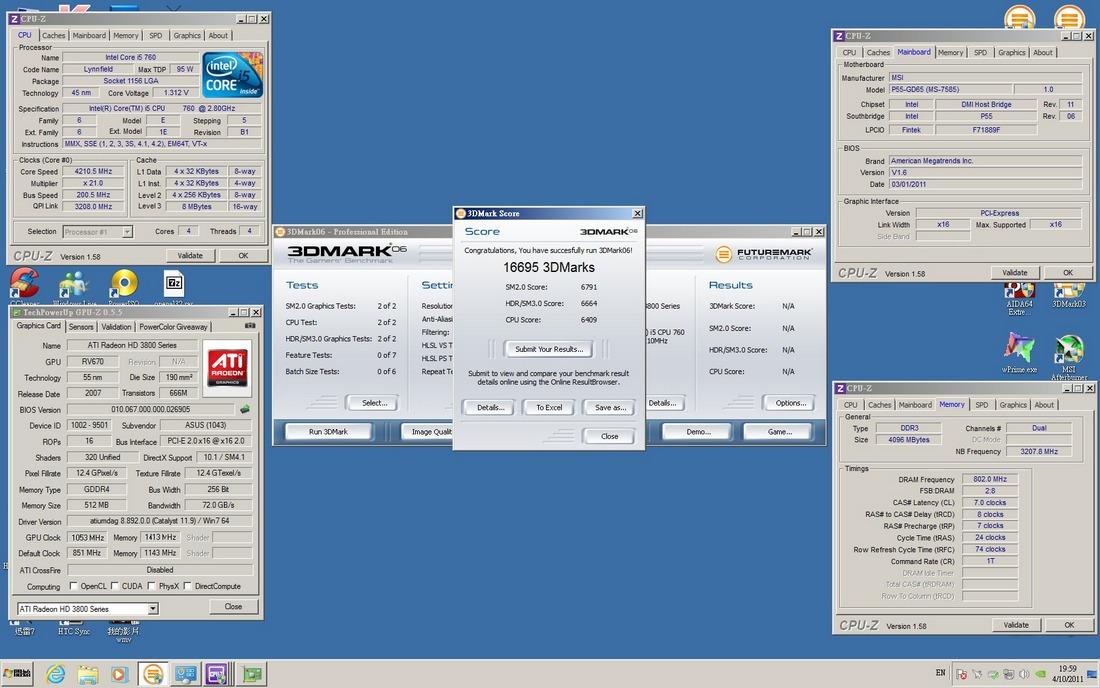The height and width of the screenshot is (688, 1100).
Task: Click the GPU-Z screenshot camera icon
Action: [x=250, y=326]
